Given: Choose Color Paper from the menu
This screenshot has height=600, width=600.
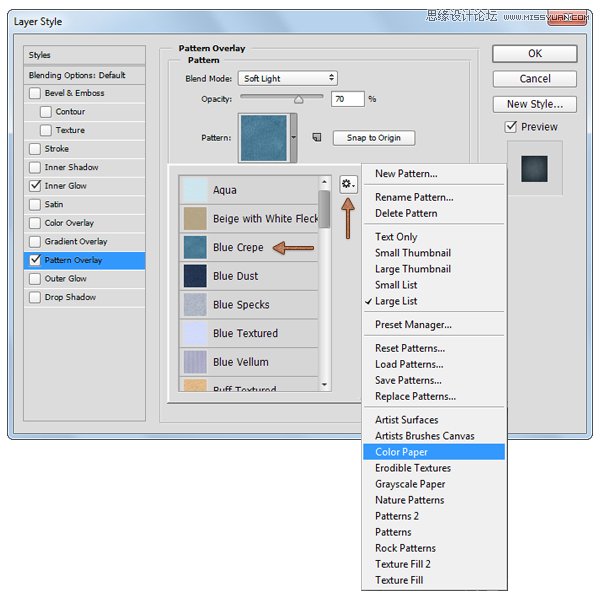Looking at the screenshot, I should click(x=401, y=452).
